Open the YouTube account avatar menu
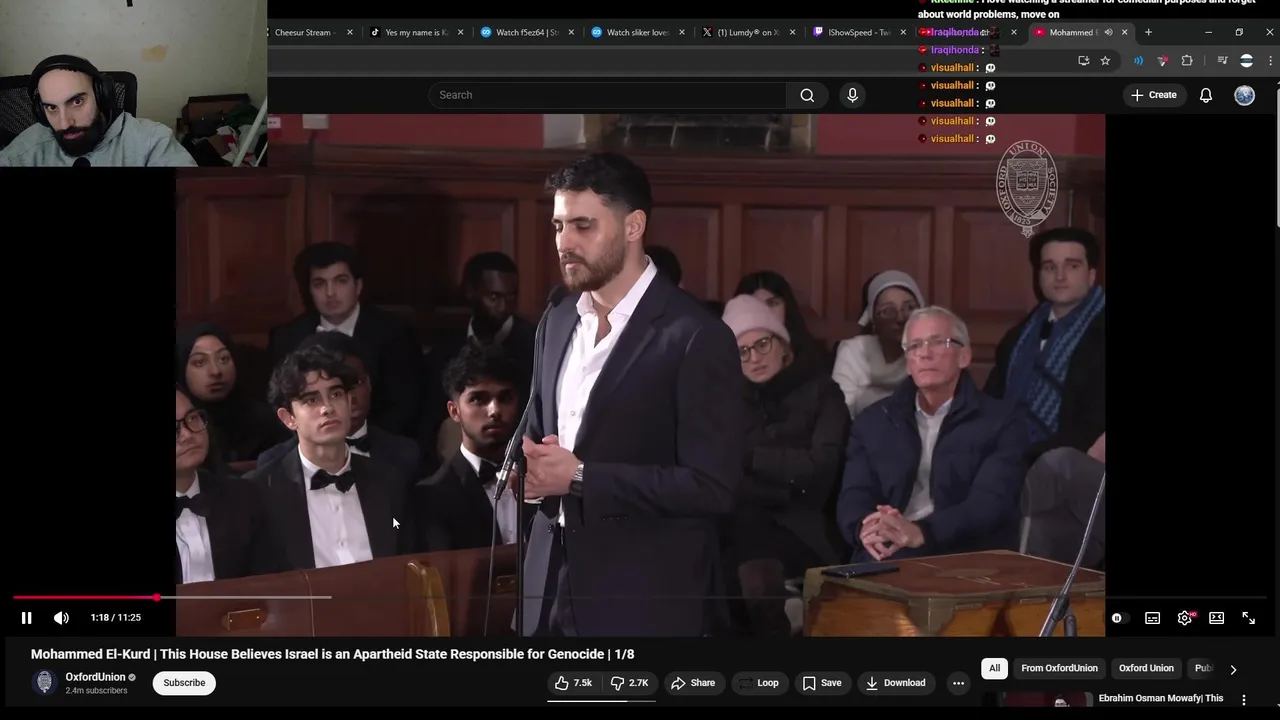 [1244, 95]
